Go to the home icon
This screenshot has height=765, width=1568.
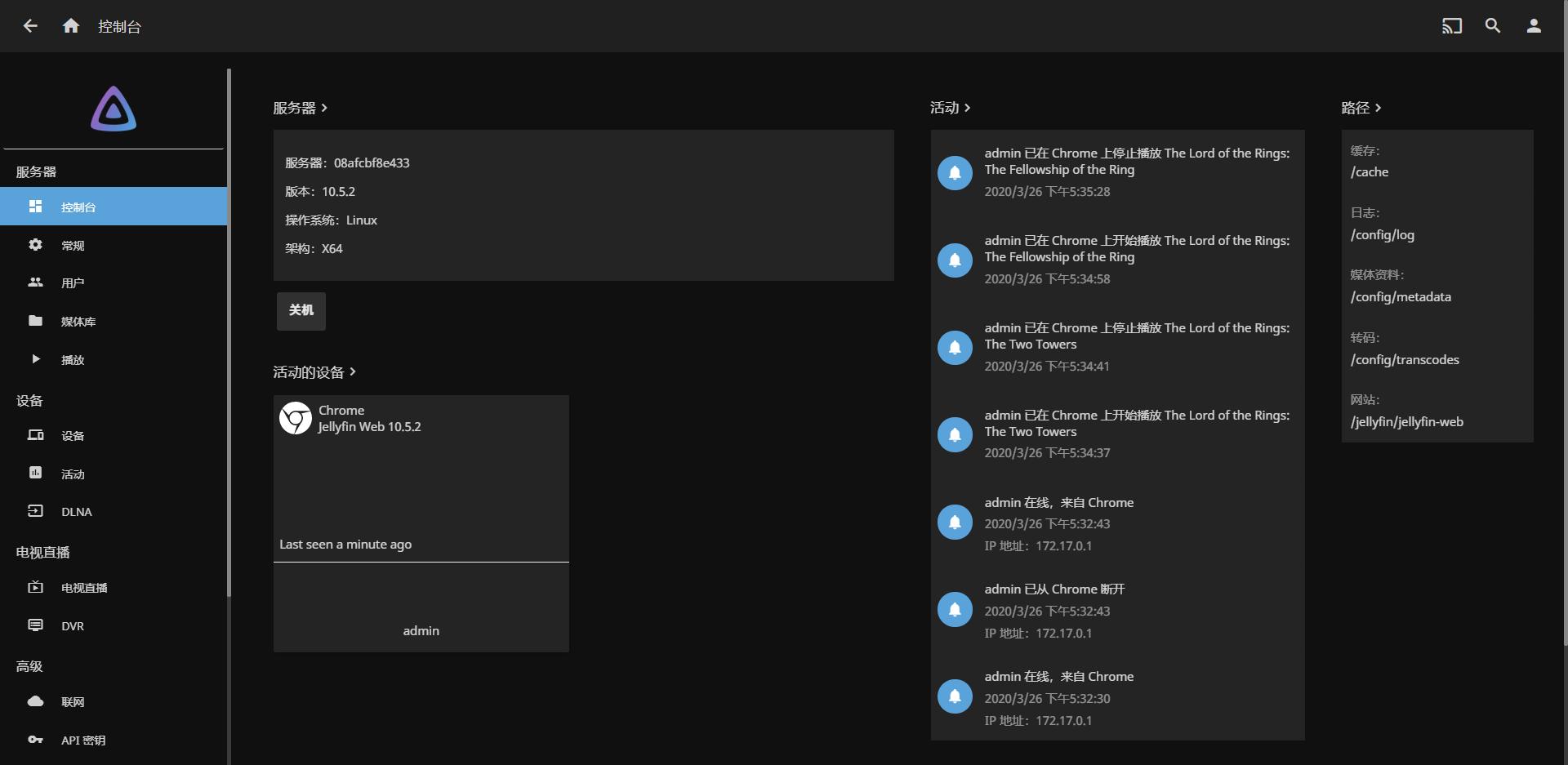coord(71,26)
